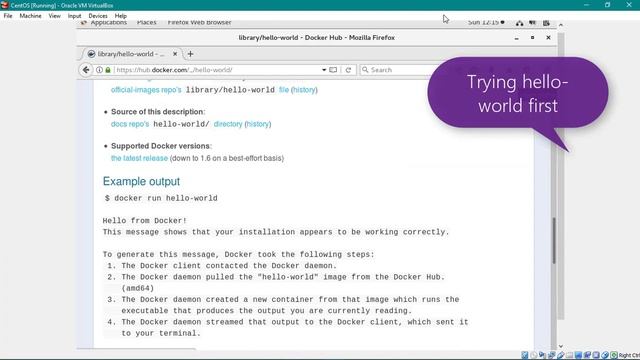Open a new Firefox tab
This screenshot has height=360, width=640.
[x=190, y=54]
